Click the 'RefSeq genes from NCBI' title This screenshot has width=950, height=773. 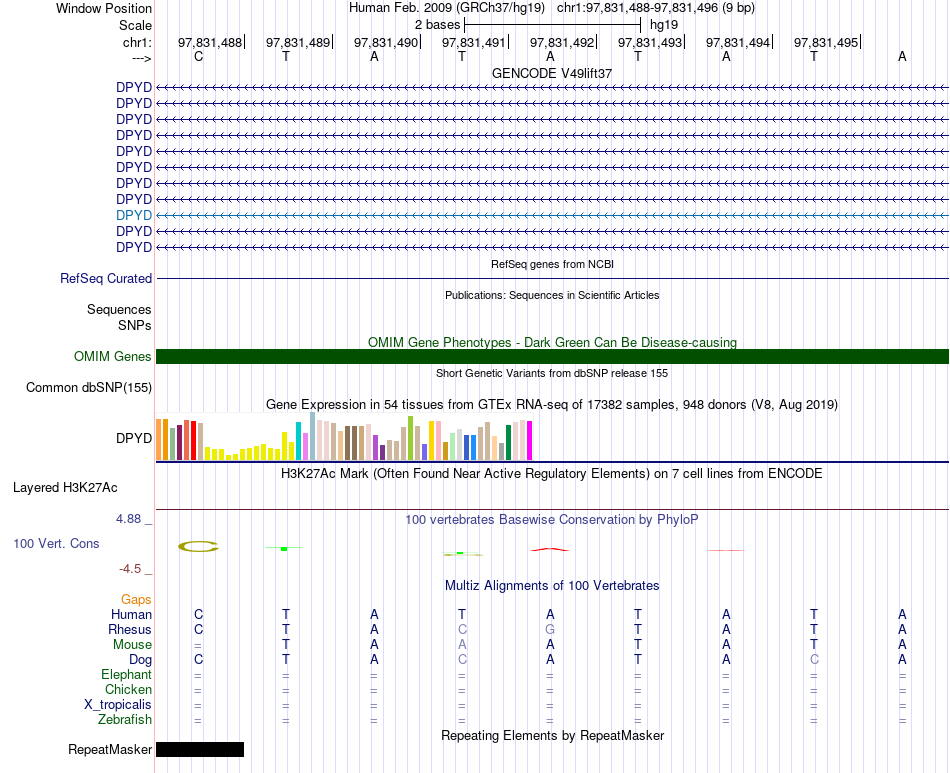pyautogui.click(x=552, y=264)
